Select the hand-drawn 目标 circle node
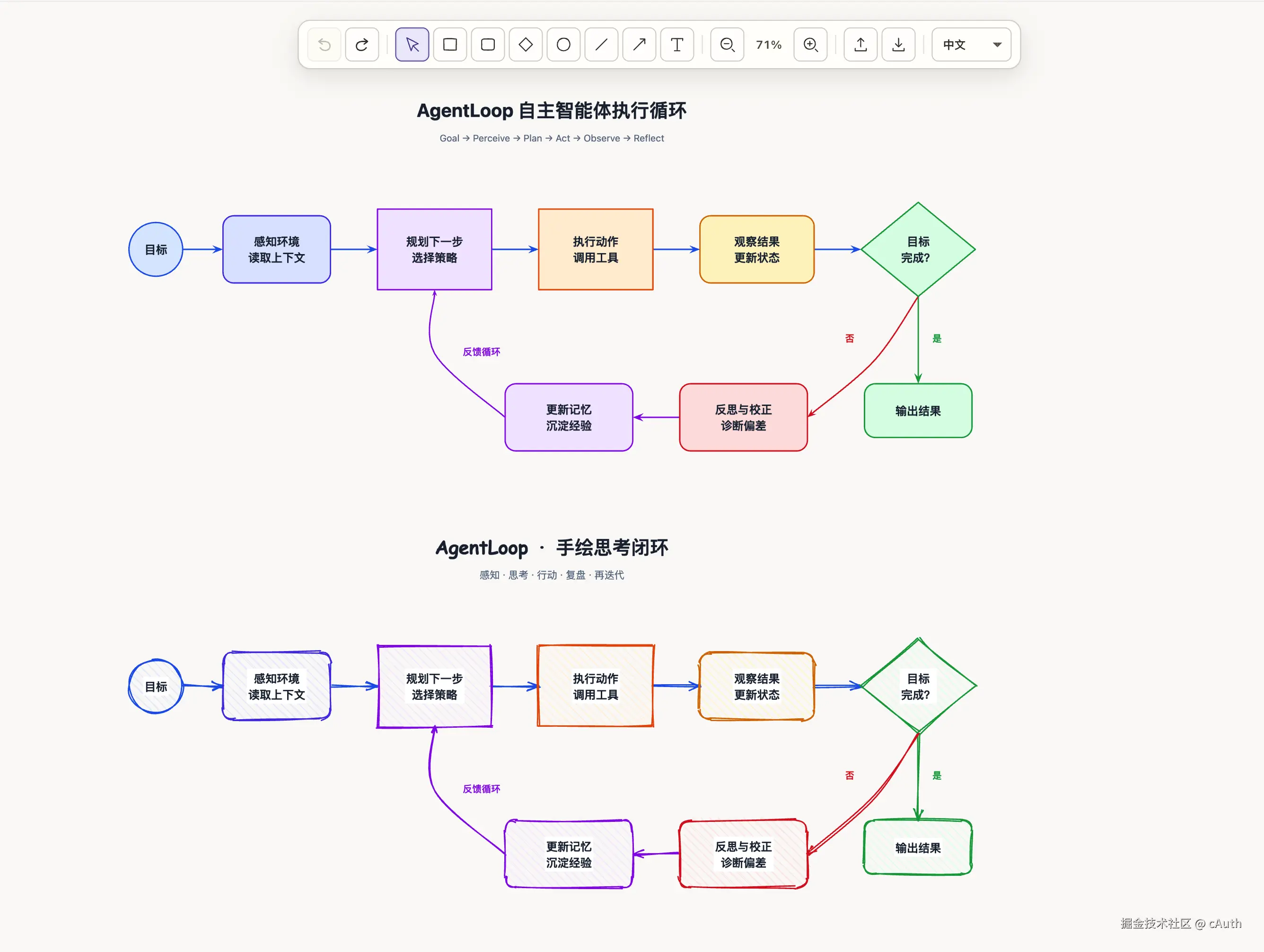The image size is (1264, 952). click(156, 686)
